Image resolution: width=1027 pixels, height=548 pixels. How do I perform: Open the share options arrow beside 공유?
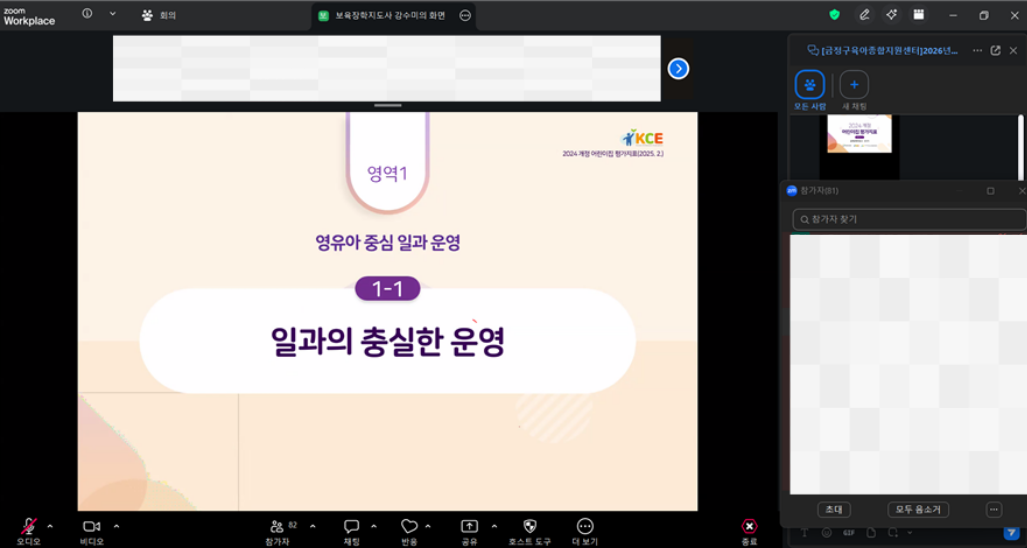pyautogui.click(x=494, y=525)
